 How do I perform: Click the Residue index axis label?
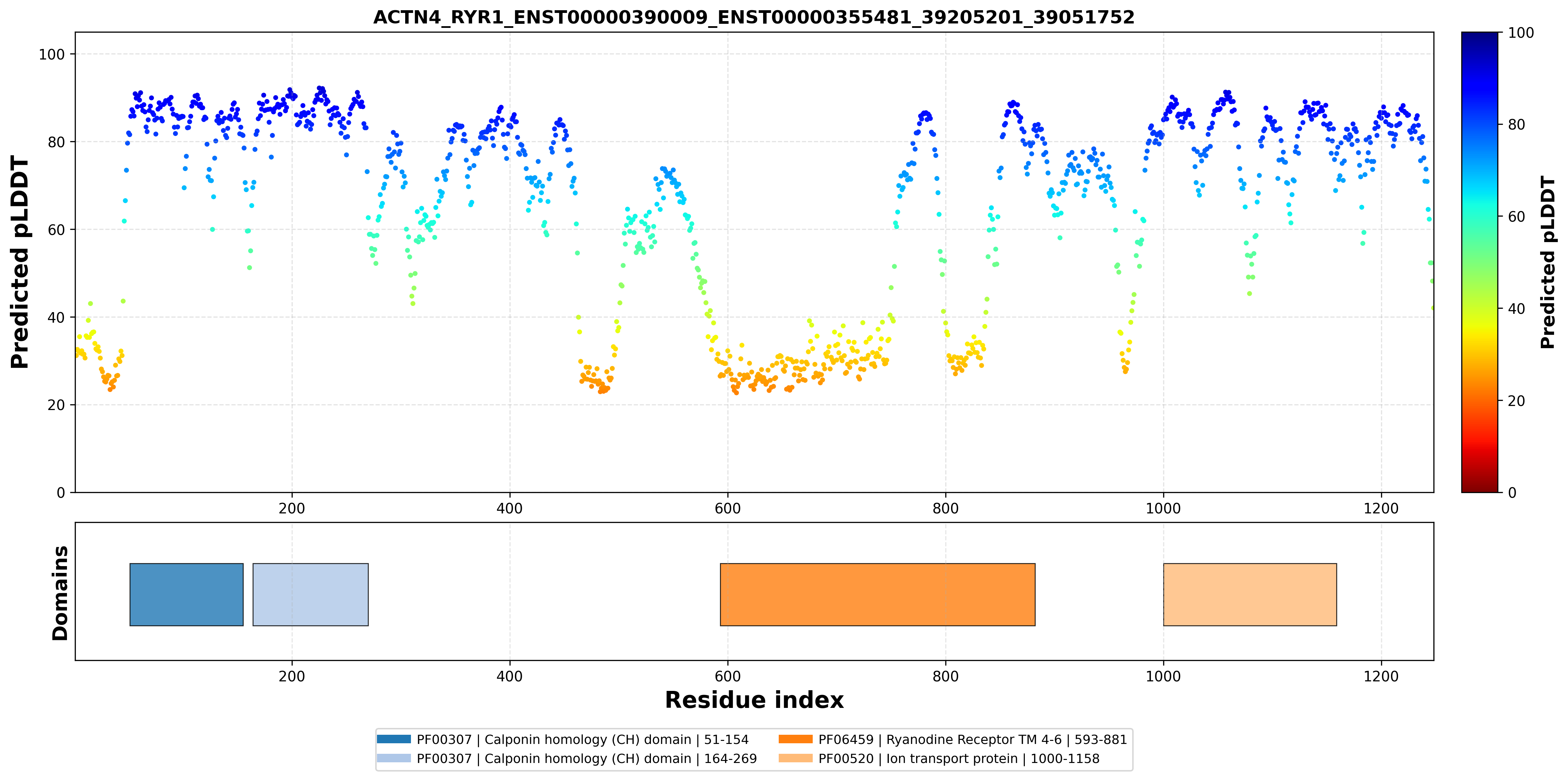pyautogui.click(x=754, y=700)
